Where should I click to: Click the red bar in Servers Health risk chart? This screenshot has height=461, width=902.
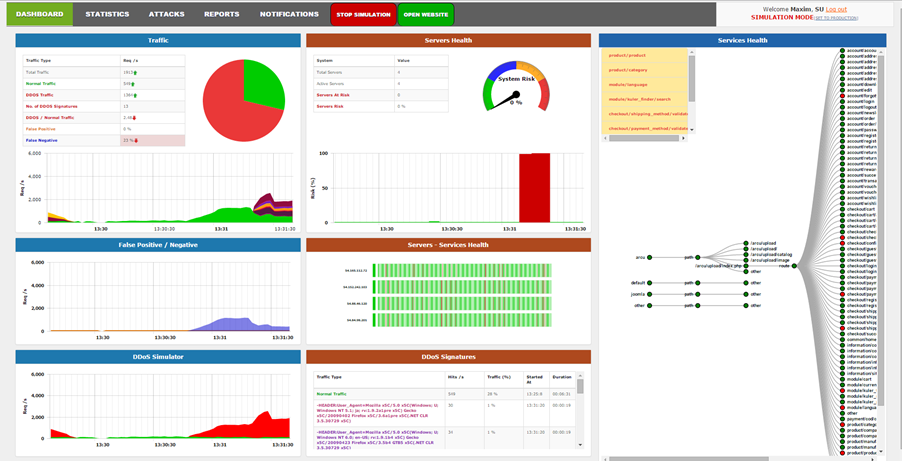pos(534,187)
